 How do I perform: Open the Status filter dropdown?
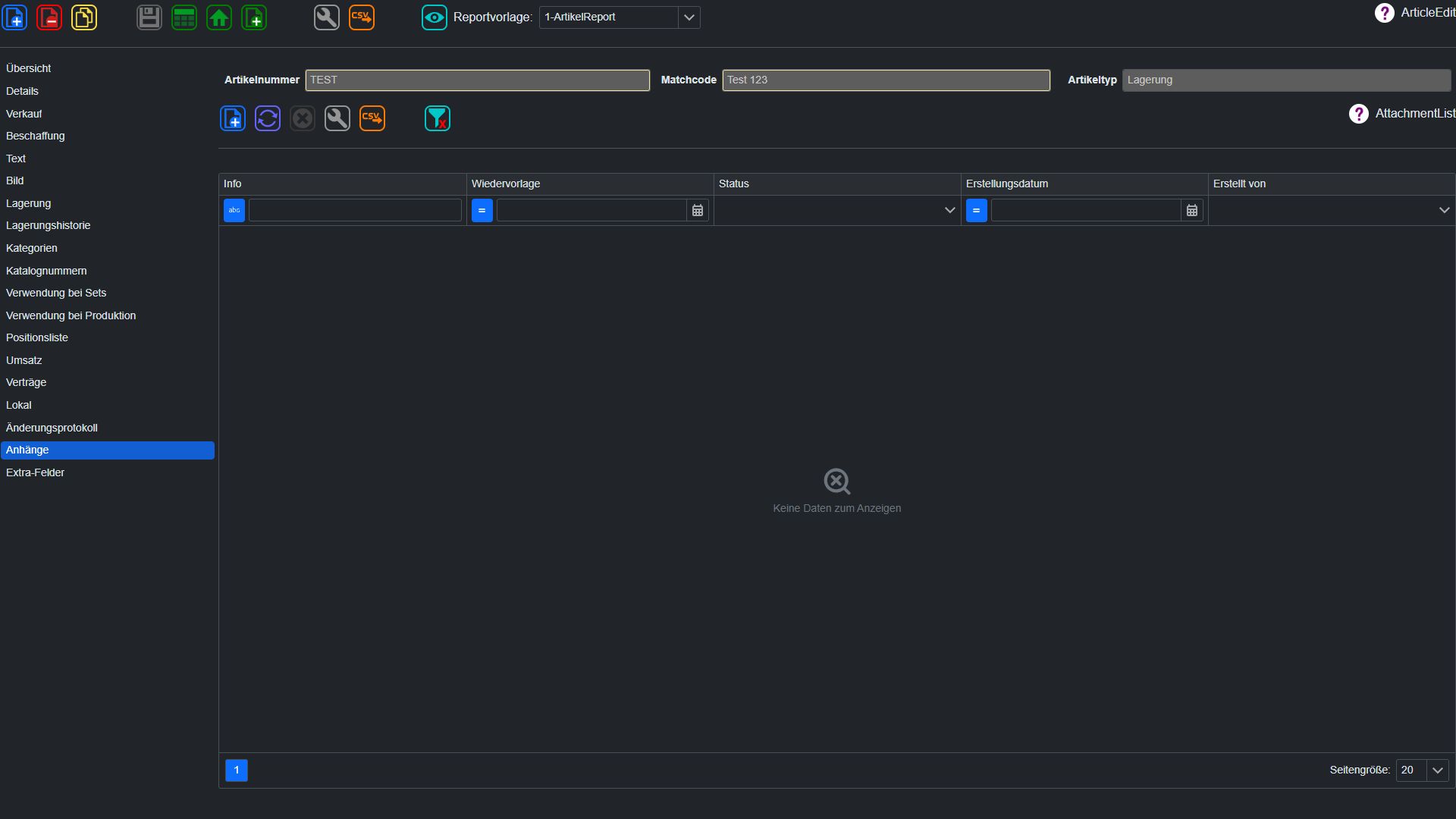(949, 210)
